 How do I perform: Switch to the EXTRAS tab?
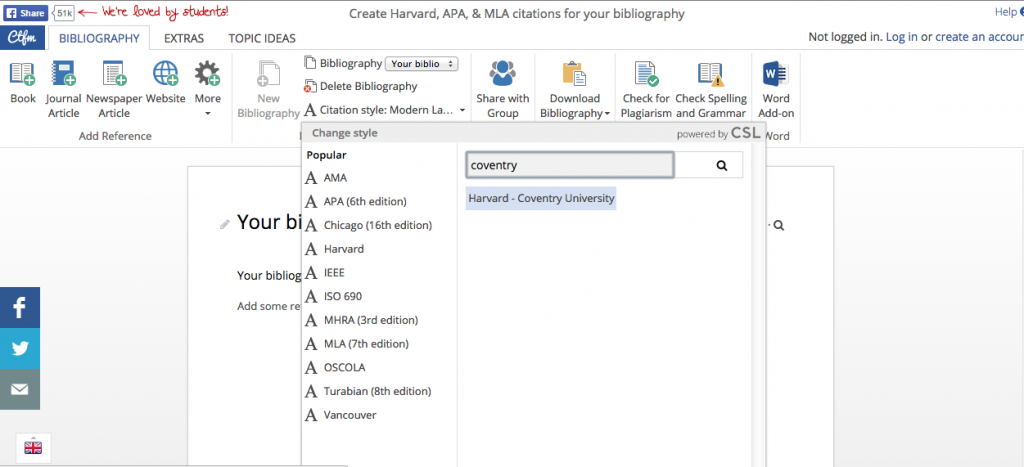pos(184,39)
